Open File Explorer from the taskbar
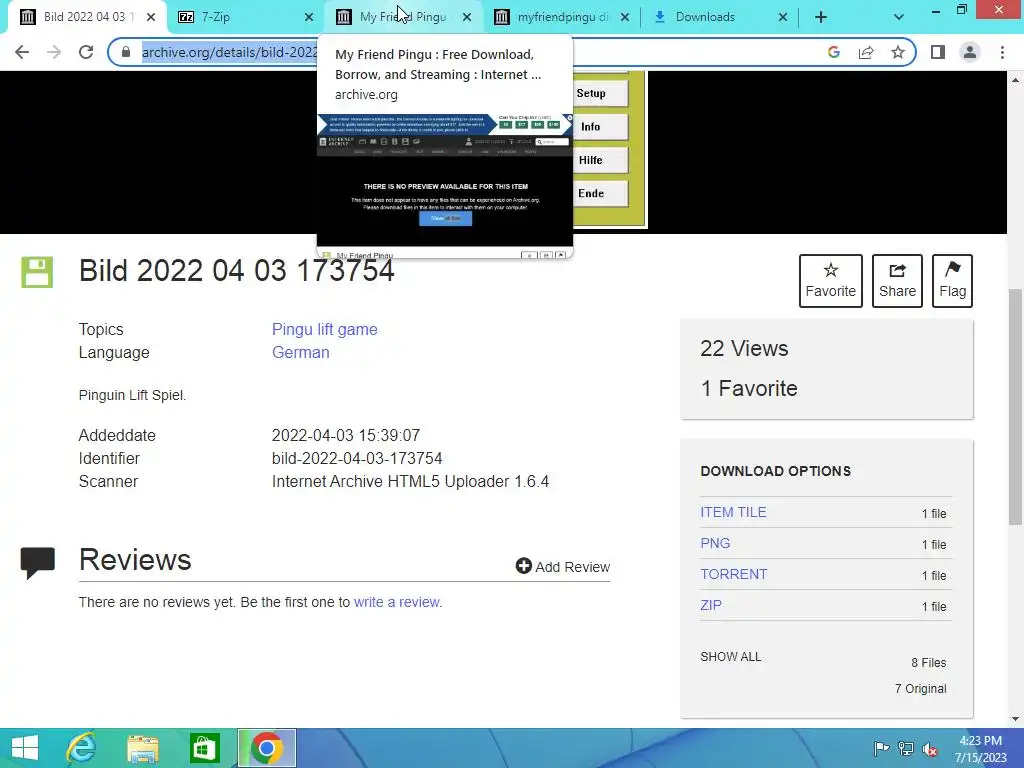Viewport: 1024px width, 768px height. coord(142,748)
